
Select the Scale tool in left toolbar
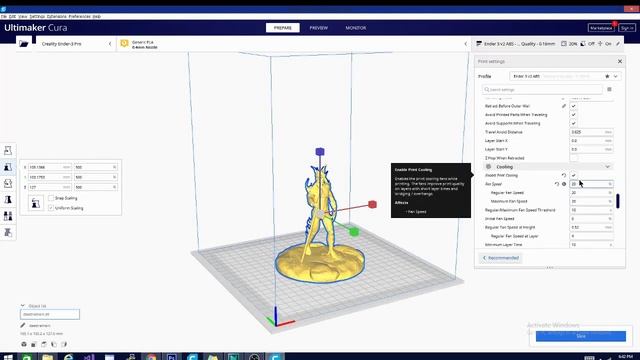coord(8,167)
